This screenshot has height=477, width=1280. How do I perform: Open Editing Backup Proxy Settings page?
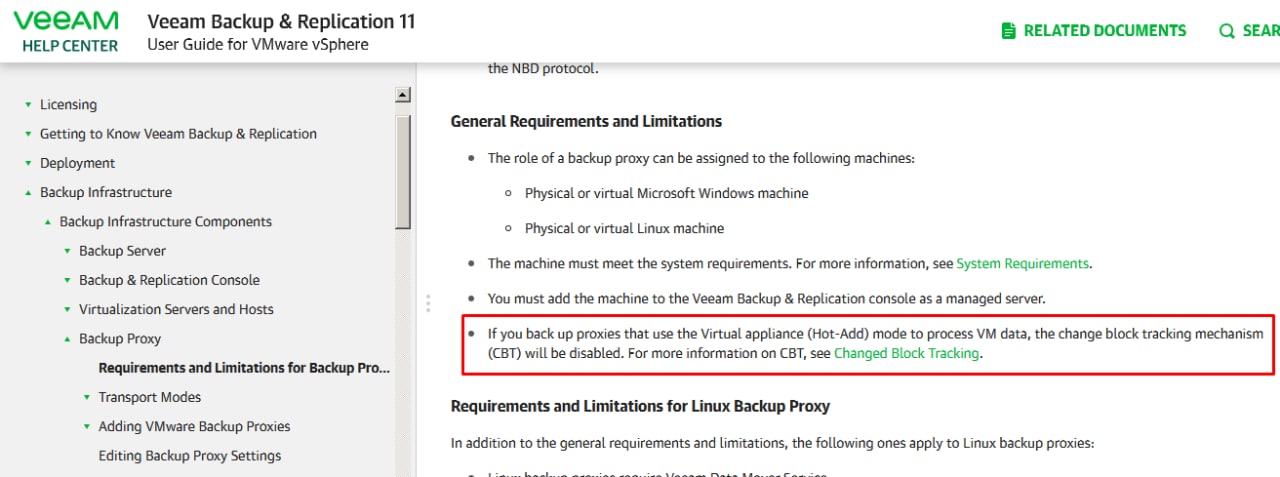pos(189,456)
